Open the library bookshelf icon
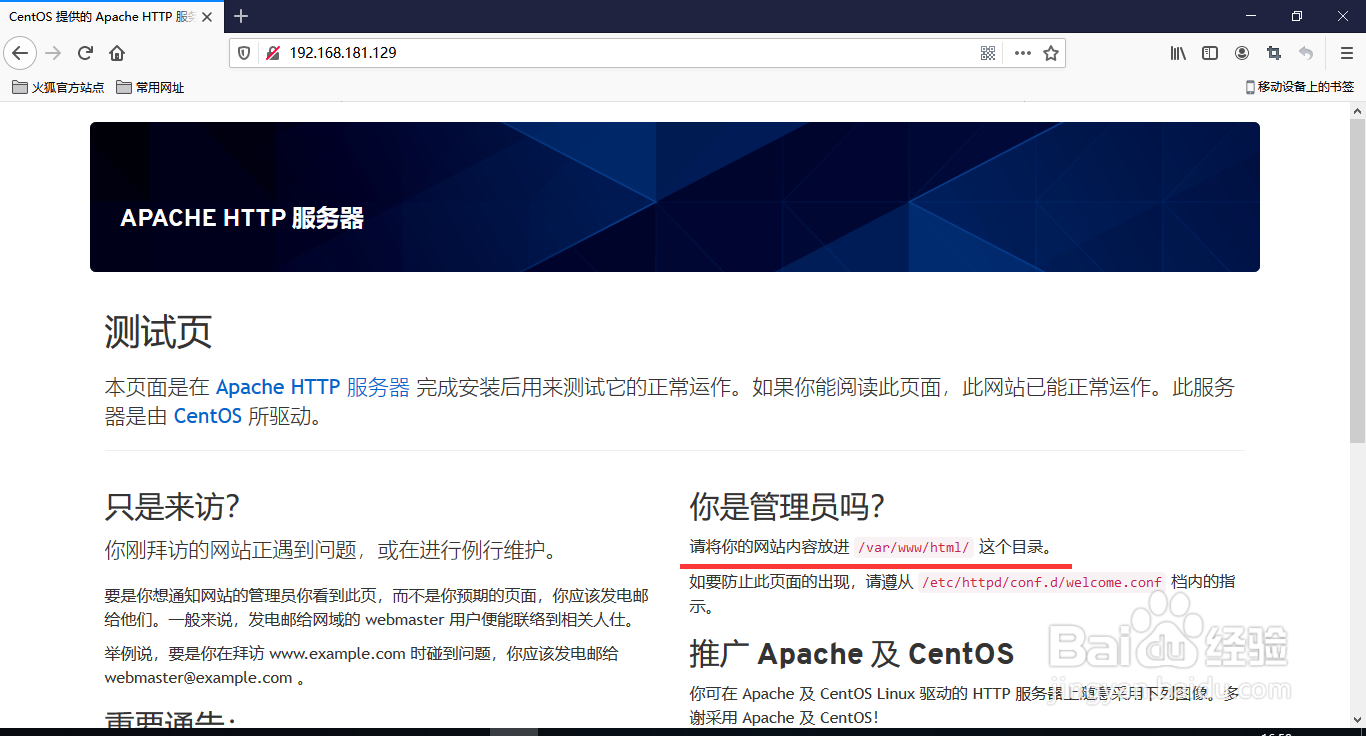The image size is (1366, 736). point(1178,53)
